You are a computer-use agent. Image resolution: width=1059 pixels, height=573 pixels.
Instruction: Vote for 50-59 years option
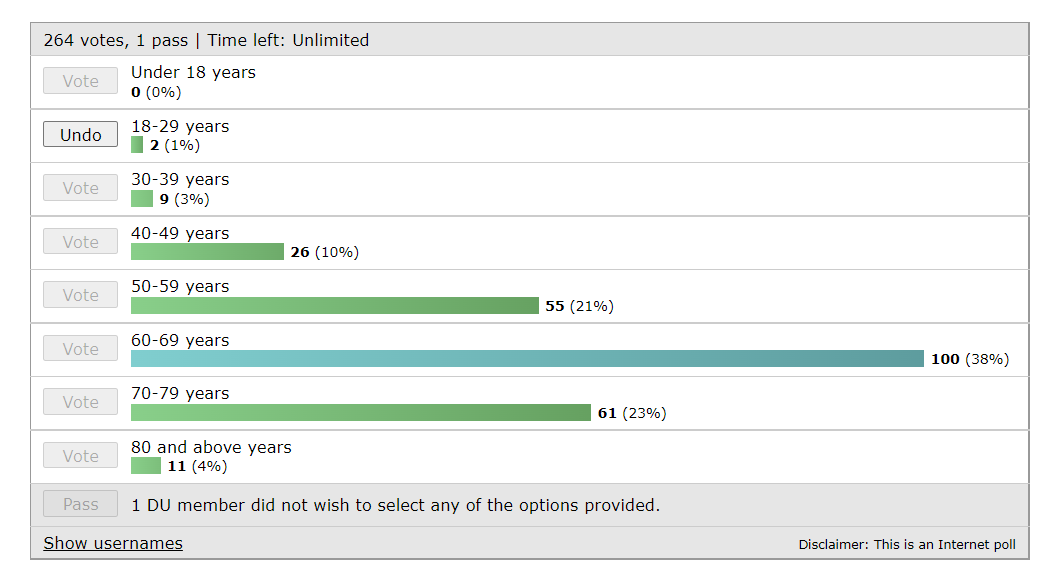point(80,296)
